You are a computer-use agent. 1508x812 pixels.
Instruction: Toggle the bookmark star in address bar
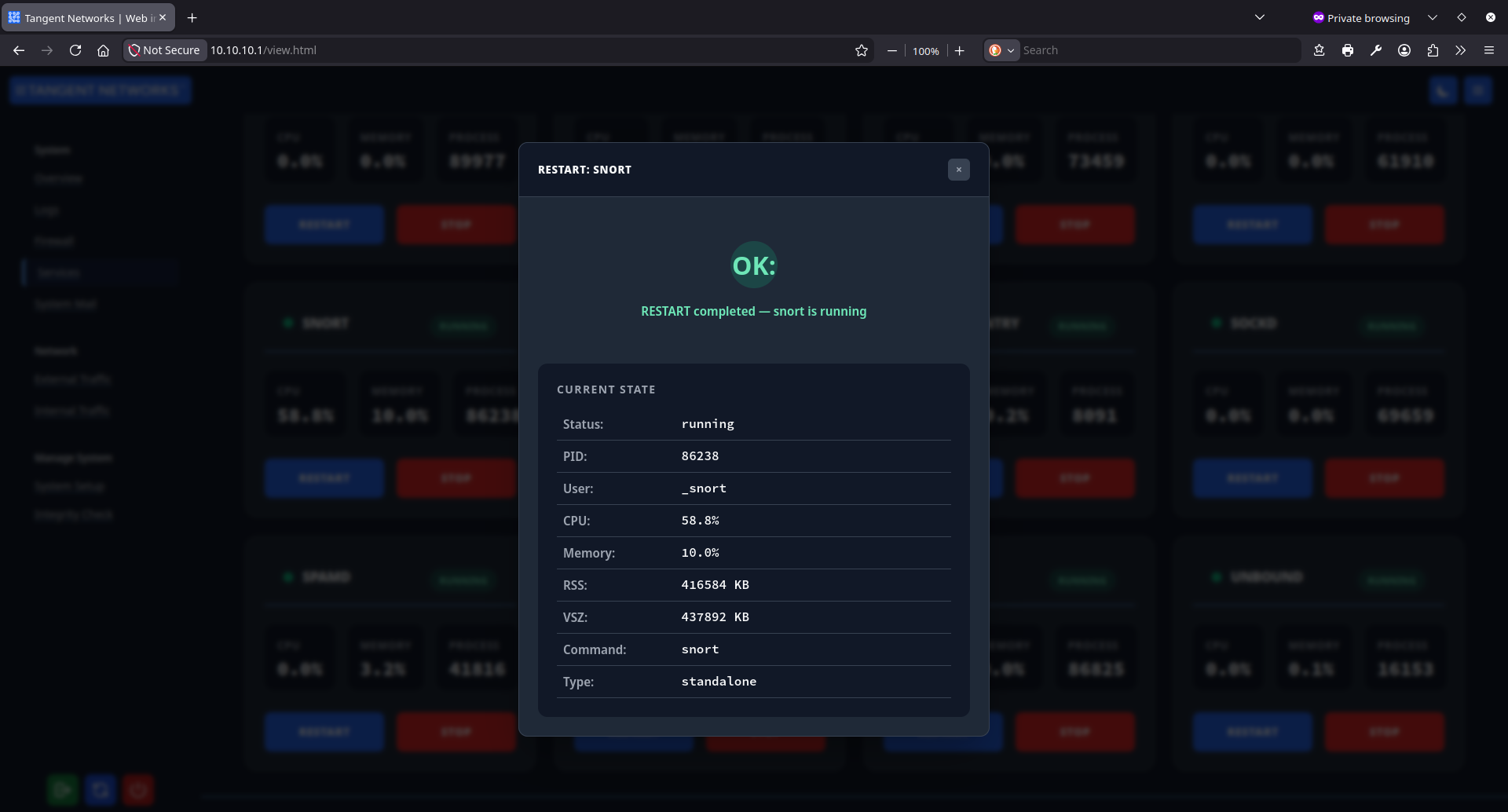[x=861, y=49]
